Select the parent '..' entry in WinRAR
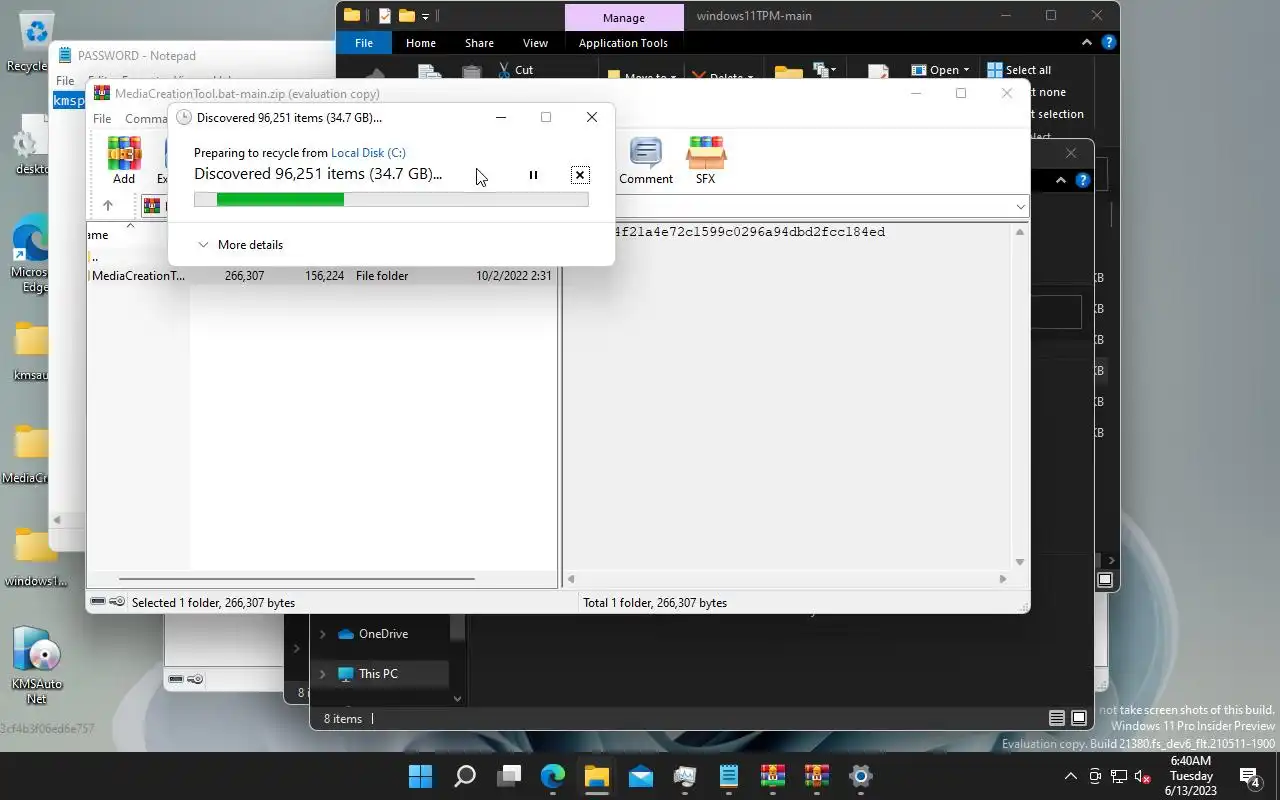Screen dimensions: 1280x800 pyautogui.click(x=94, y=258)
